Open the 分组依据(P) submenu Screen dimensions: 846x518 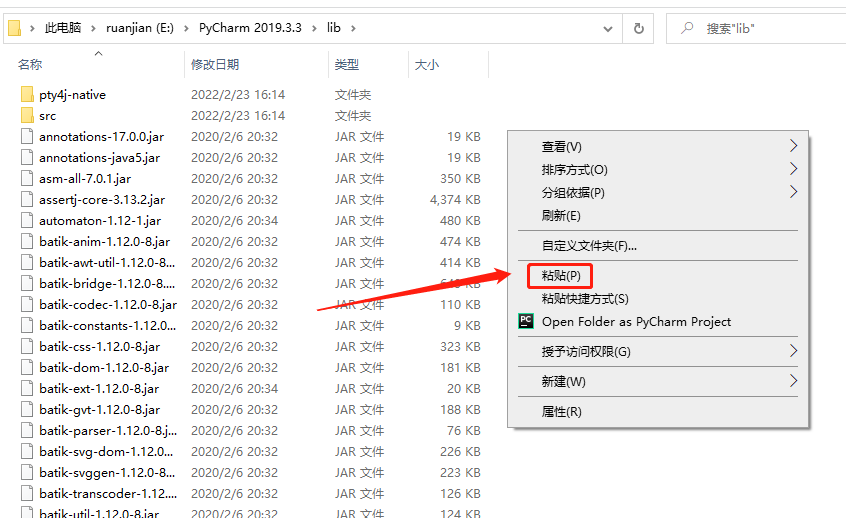point(658,193)
